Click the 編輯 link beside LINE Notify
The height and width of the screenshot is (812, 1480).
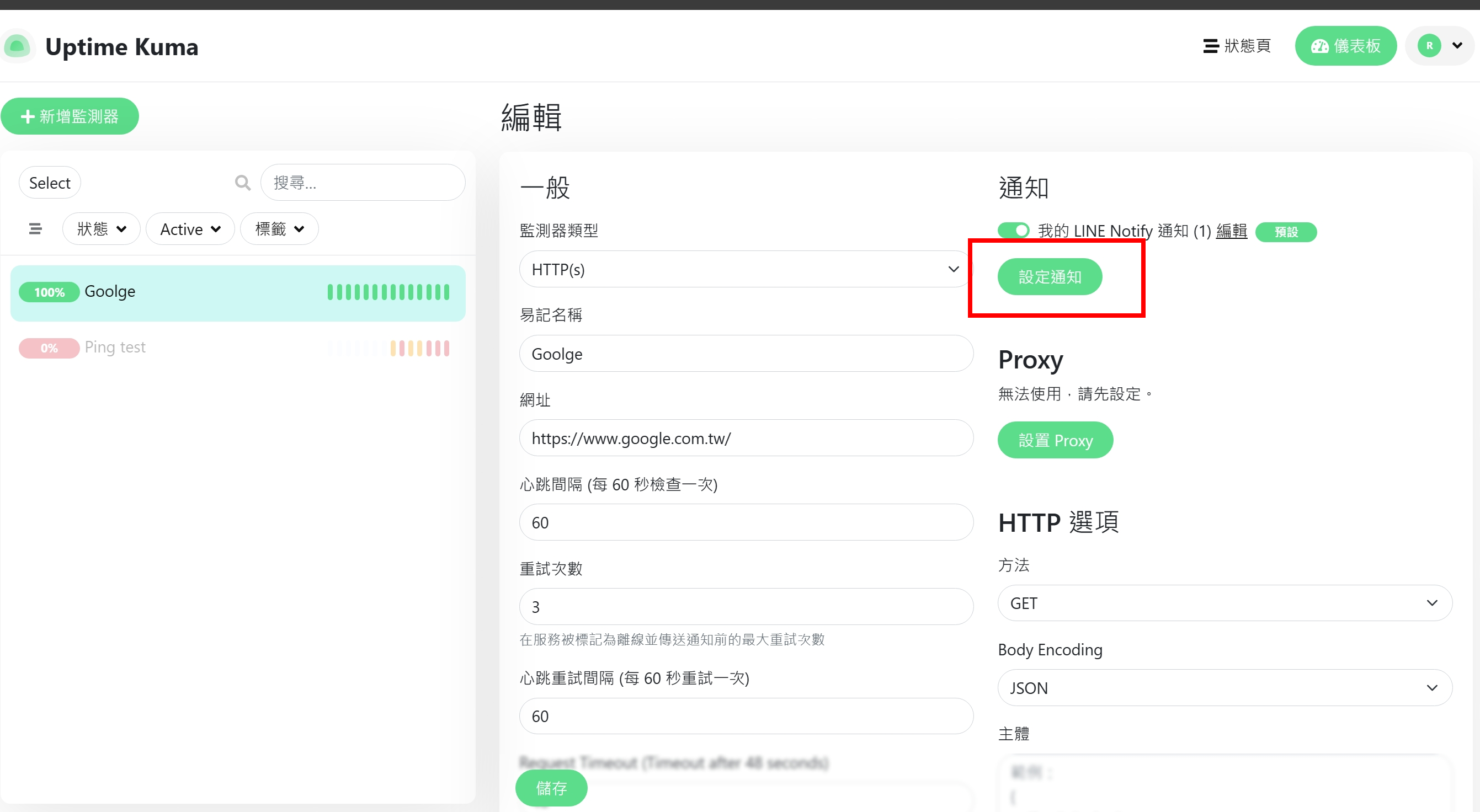click(x=1231, y=231)
